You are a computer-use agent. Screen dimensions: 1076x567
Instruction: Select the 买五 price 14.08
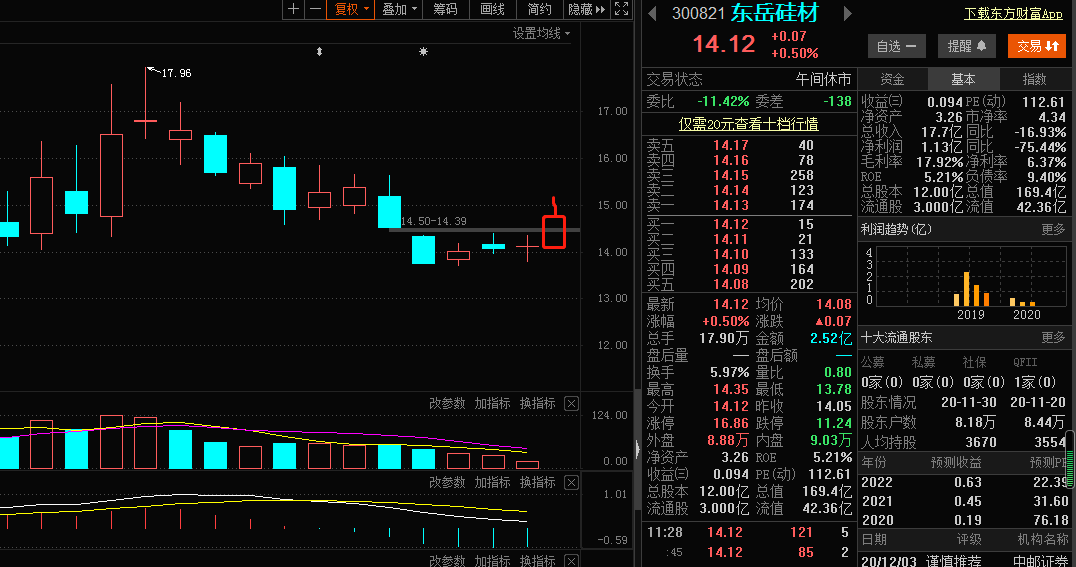730,284
